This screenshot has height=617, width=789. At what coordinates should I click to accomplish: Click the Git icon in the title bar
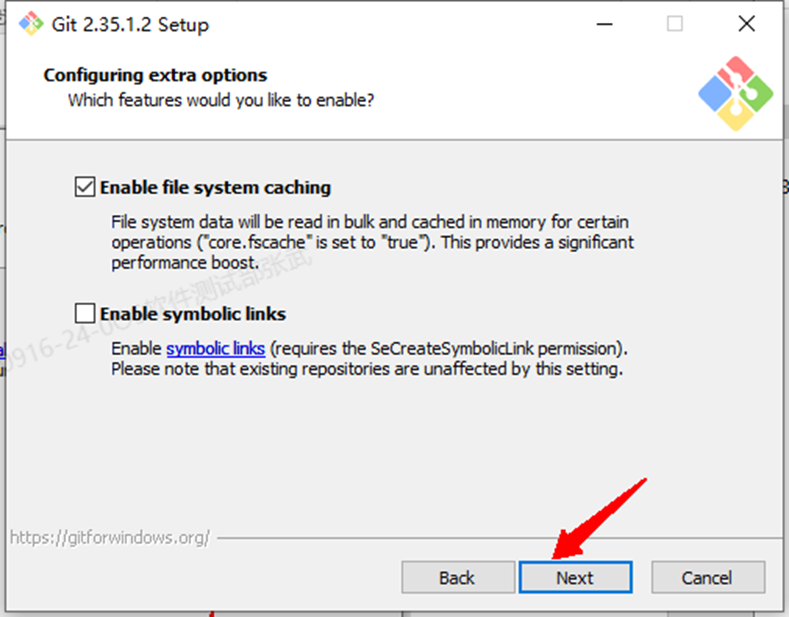30,24
